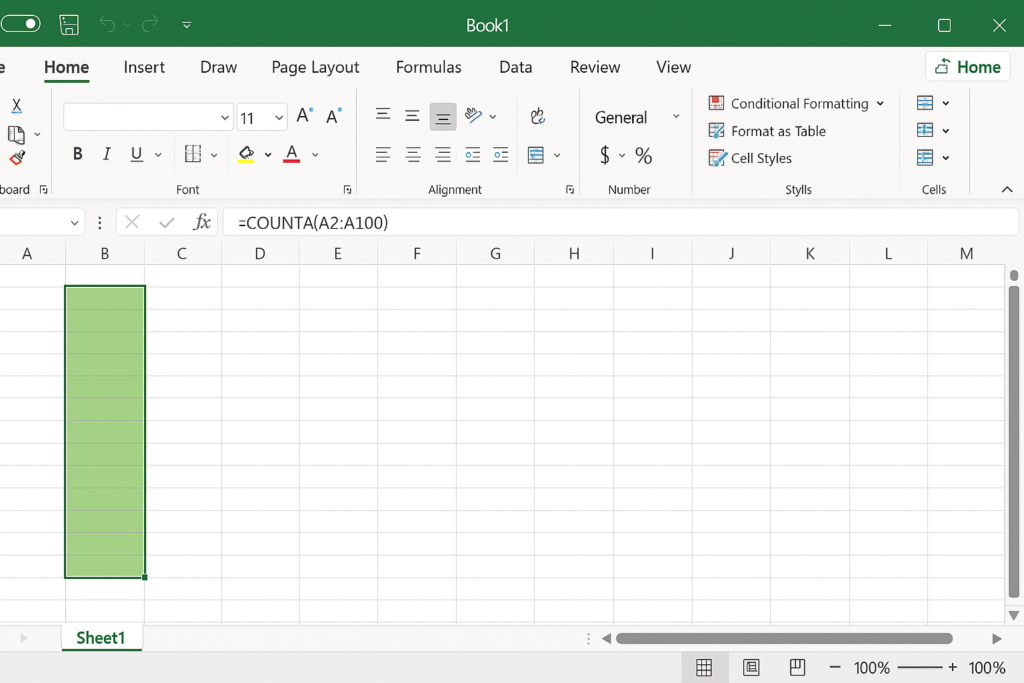Screen dimensions: 1024x683
Task: Apply percent style format
Action: (x=643, y=155)
